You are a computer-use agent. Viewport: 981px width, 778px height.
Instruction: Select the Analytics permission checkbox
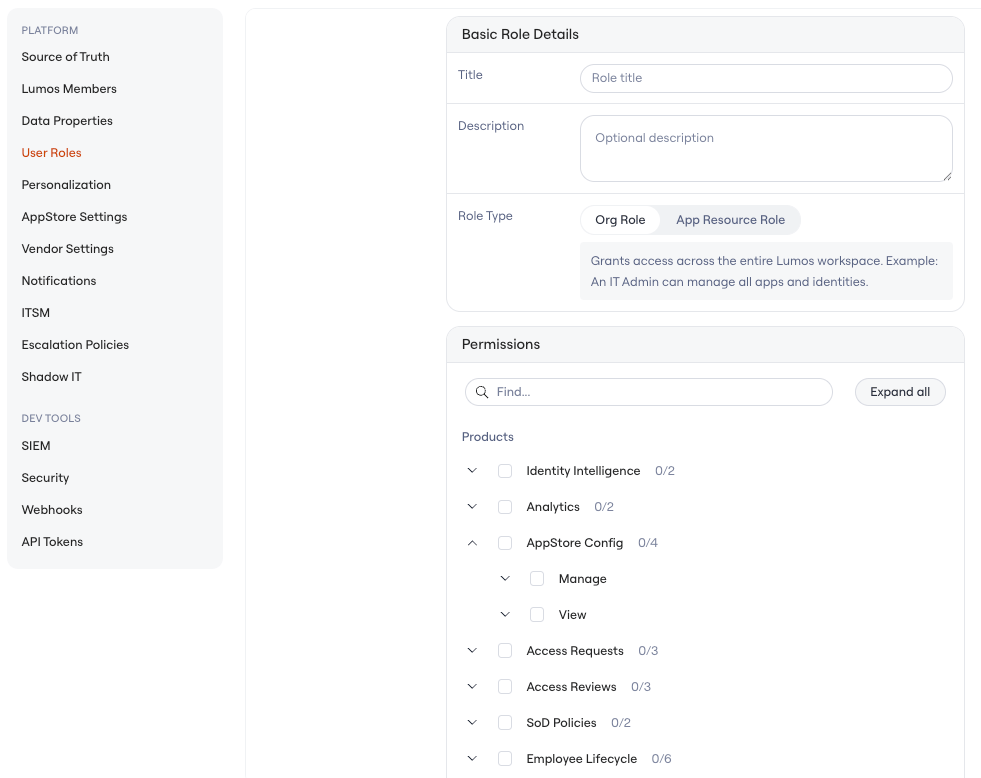[x=505, y=507]
